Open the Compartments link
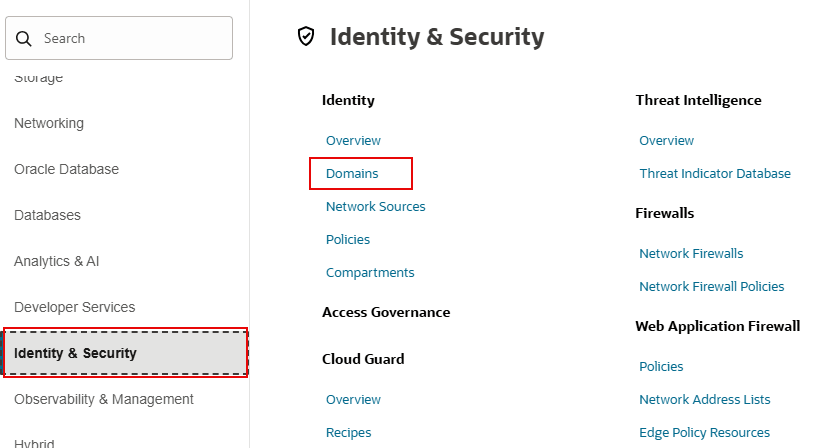Screen dimensions: 826x448 369,272
